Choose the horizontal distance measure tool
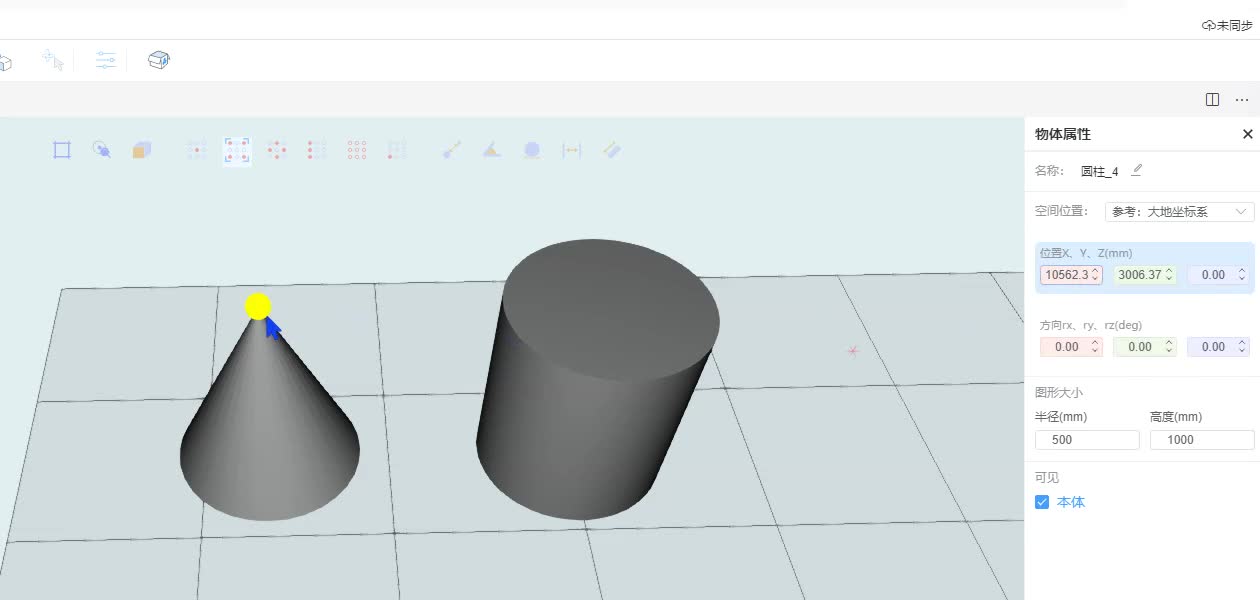This screenshot has width=1260, height=600. coord(572,150)
